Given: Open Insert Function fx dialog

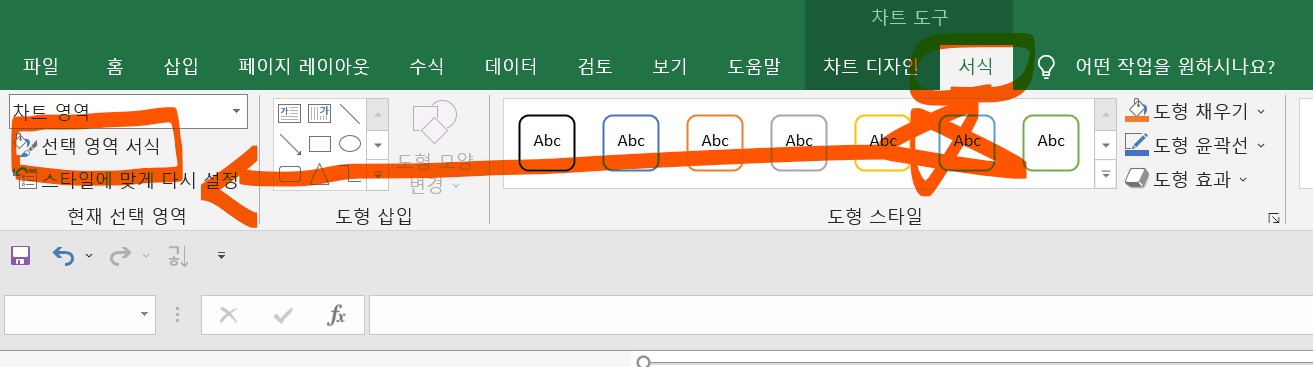Looking at the screenshot, I should point(337,315).
